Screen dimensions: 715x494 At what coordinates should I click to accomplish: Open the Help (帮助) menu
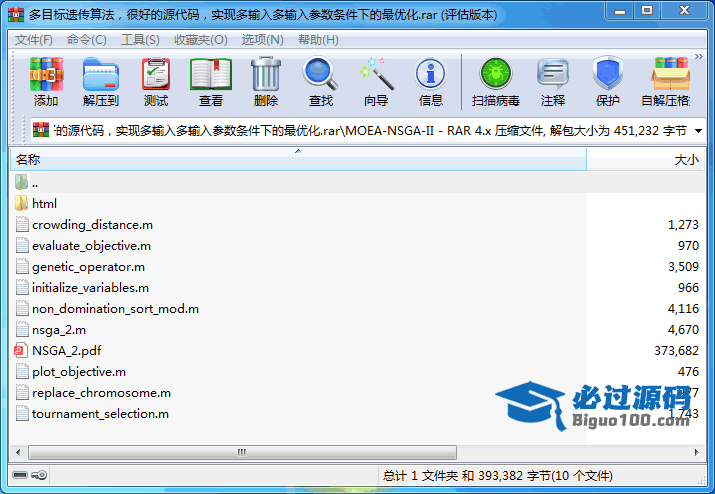tap(318, 40)
